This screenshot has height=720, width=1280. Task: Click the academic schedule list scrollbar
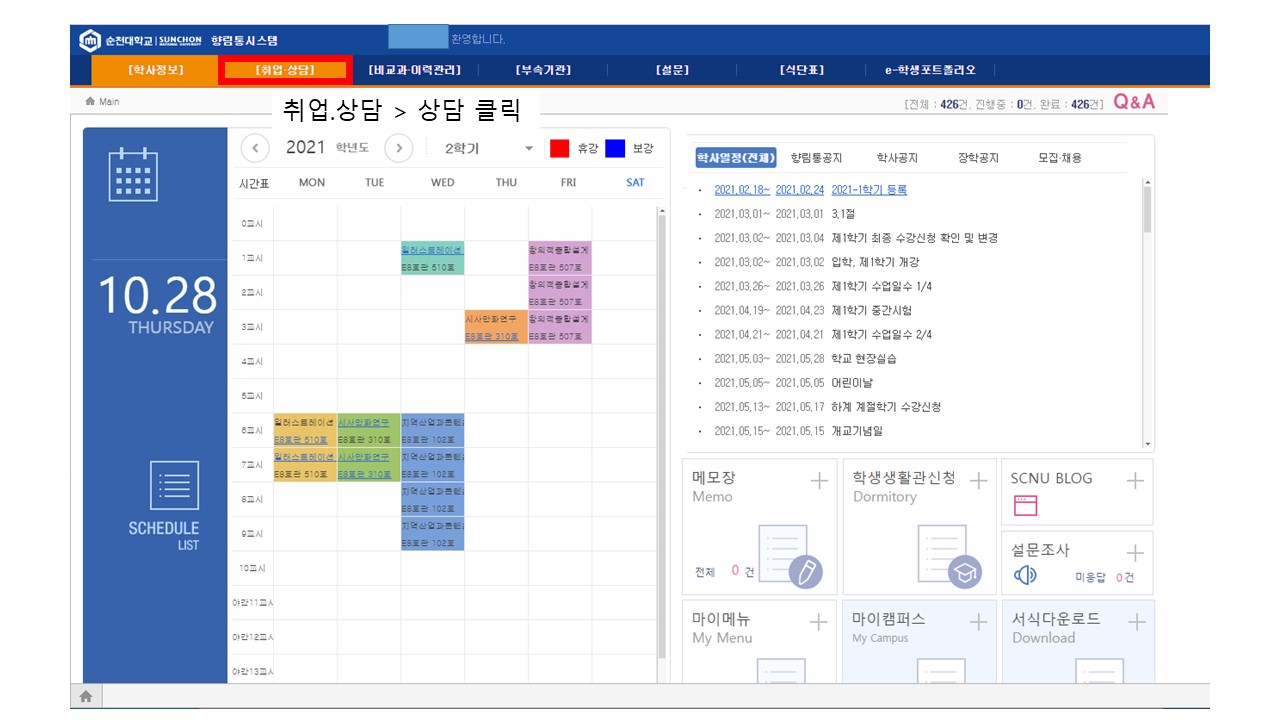1147,313
